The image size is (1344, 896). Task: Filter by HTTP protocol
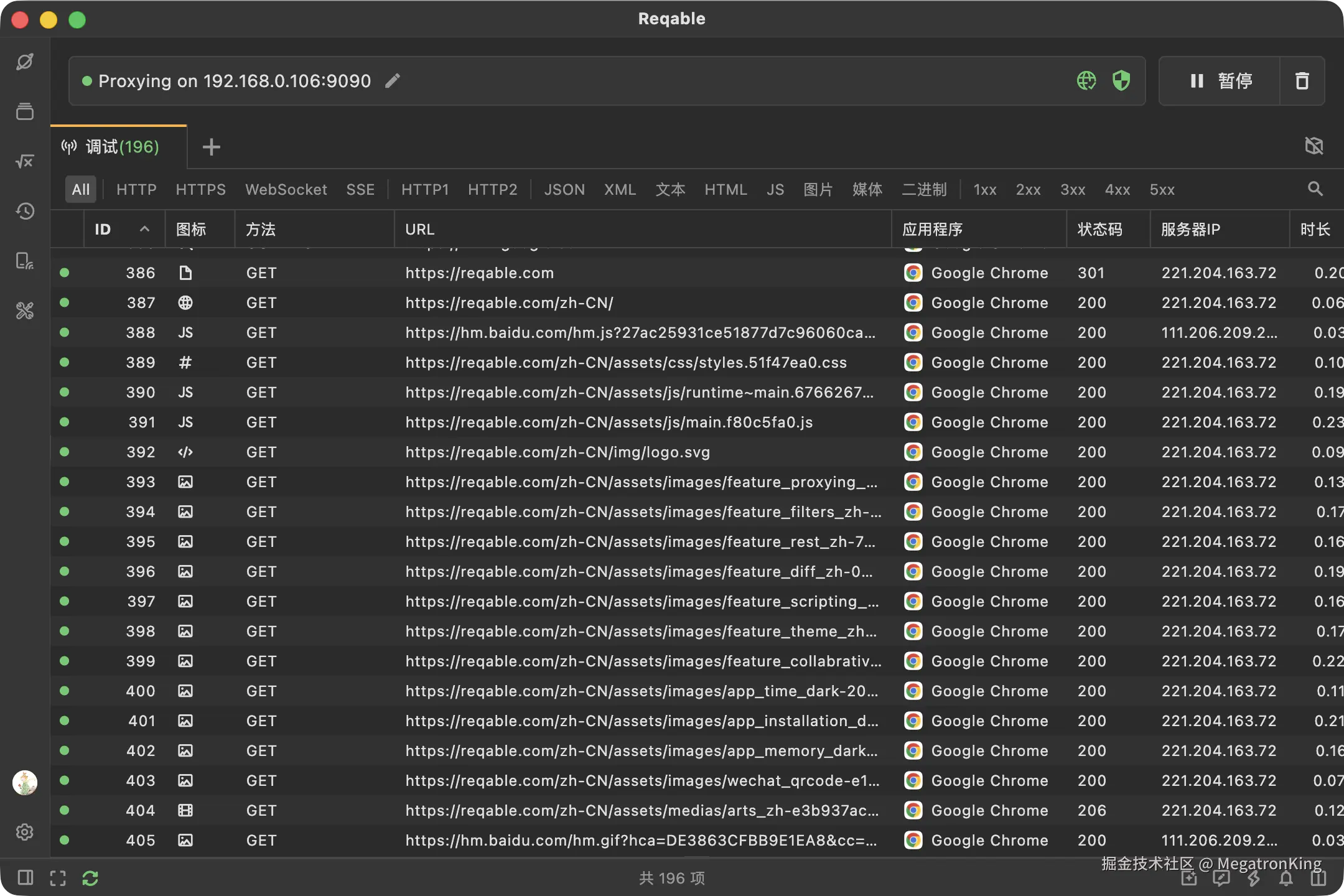tap(136, 190)
